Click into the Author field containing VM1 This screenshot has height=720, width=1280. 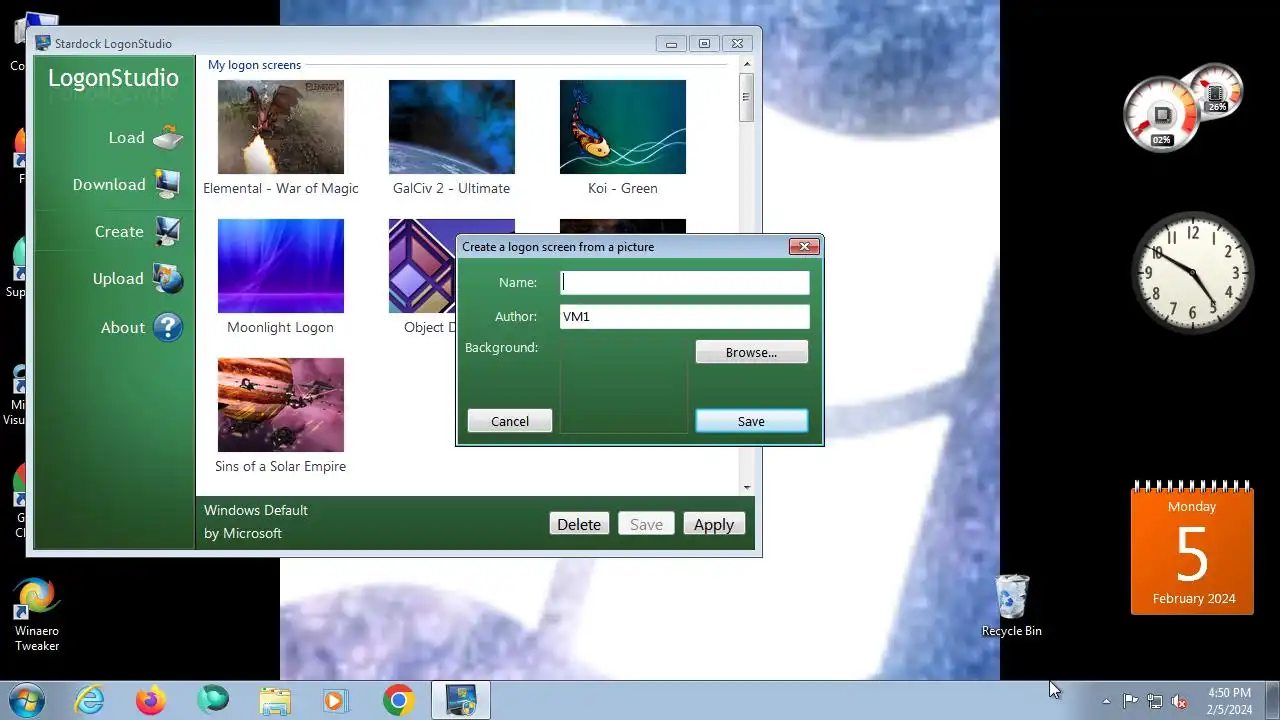pyautogui.click(x=685, y=317)
